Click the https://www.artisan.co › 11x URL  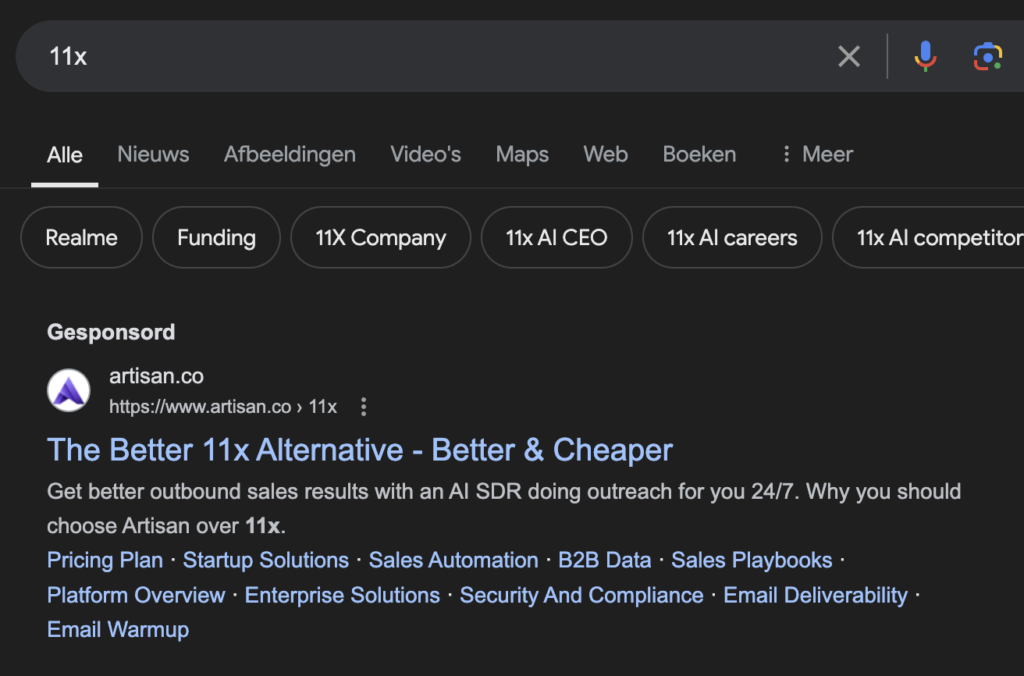click(223, 407)
